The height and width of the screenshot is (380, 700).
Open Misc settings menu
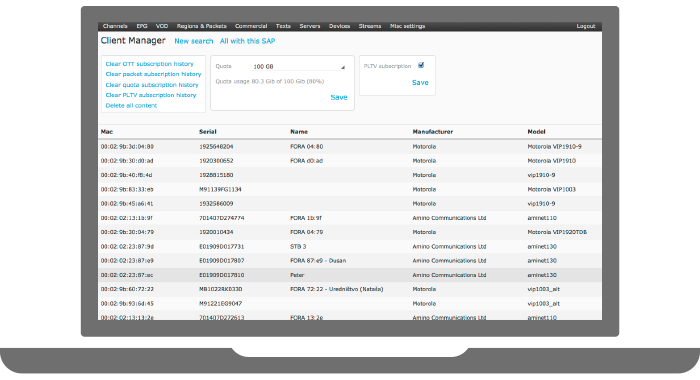tap(407, 26)
